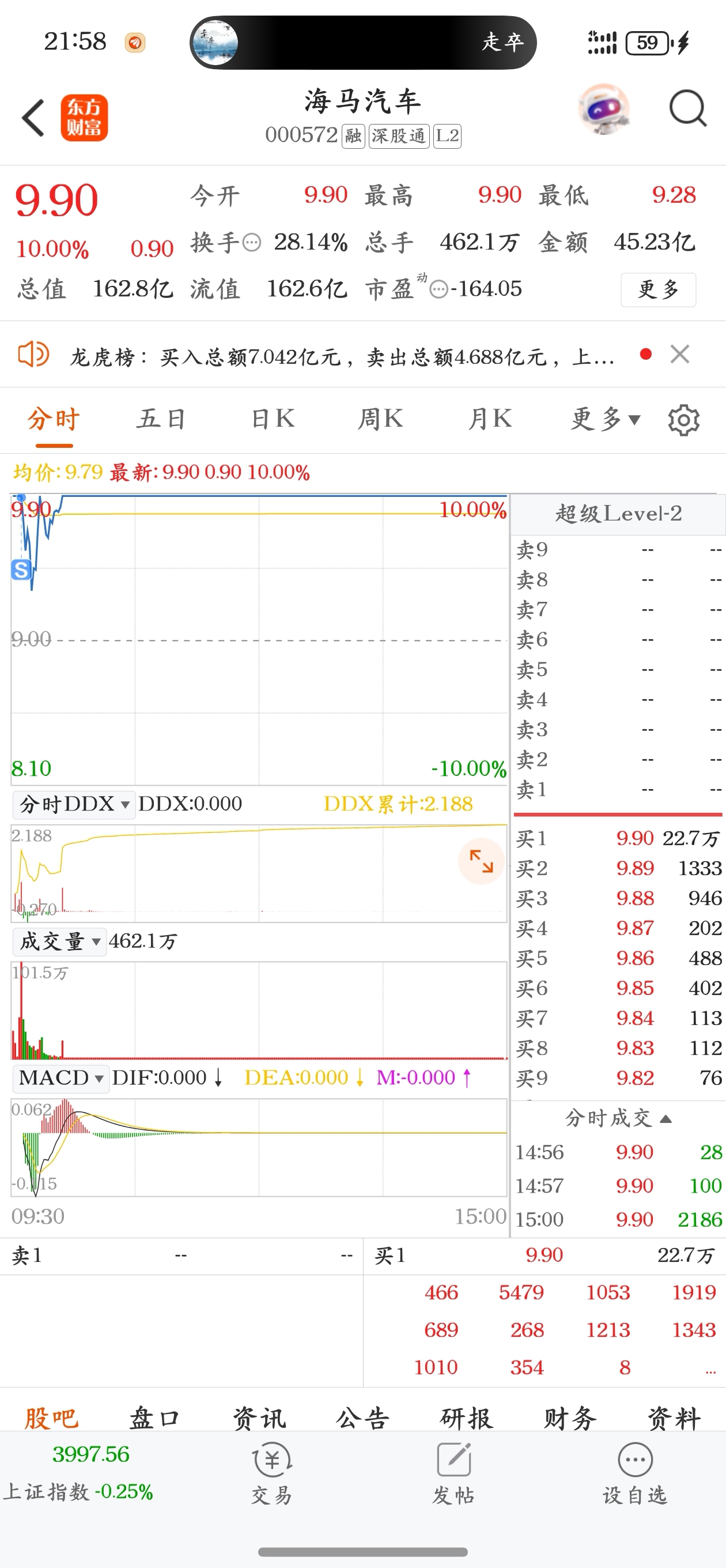
Task: Open the 成交量 indicator dropdown
Action: pyautogui.click(x=60, y=941)
